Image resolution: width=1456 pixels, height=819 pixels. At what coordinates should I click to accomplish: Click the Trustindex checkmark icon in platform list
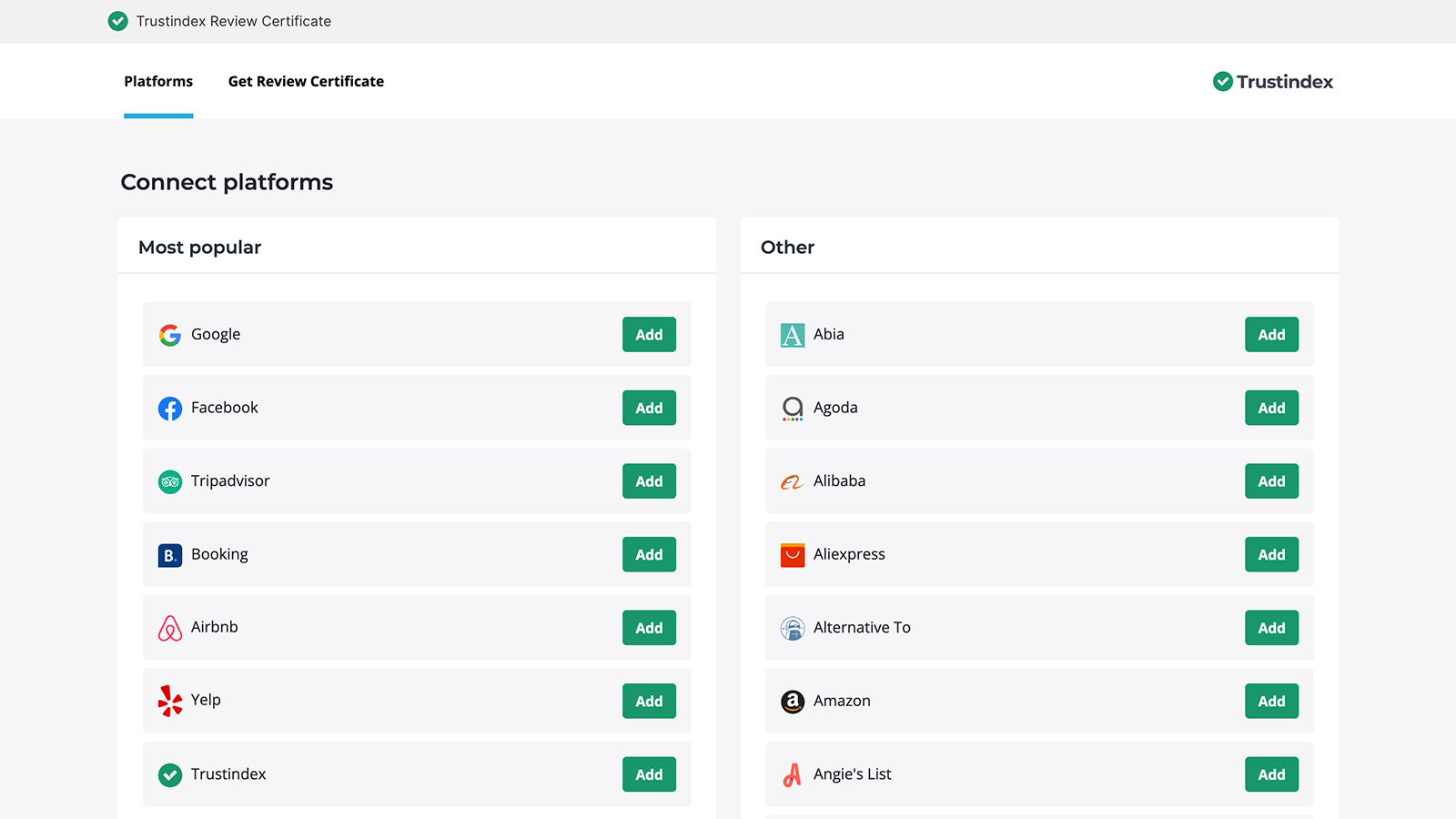pos(170,774)
